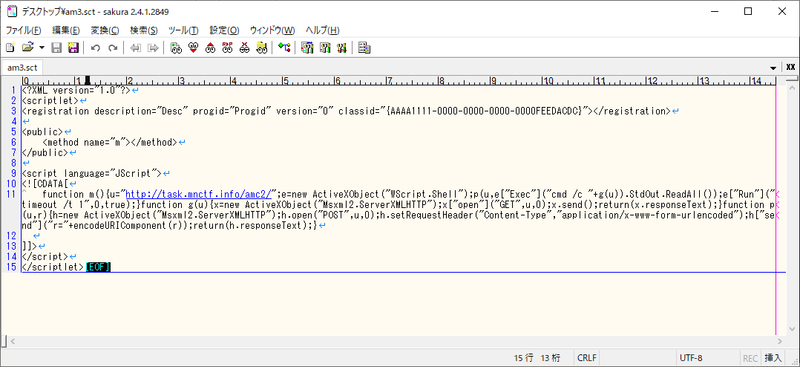Undo the last edit via toolbar
This screenshot has height=367, width=800.
coord(95,48)
